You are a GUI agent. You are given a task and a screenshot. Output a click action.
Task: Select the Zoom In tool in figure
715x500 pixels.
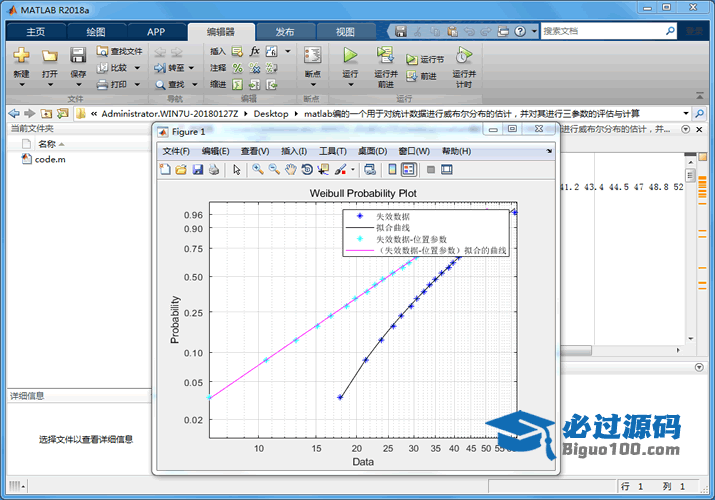[258, 170]
